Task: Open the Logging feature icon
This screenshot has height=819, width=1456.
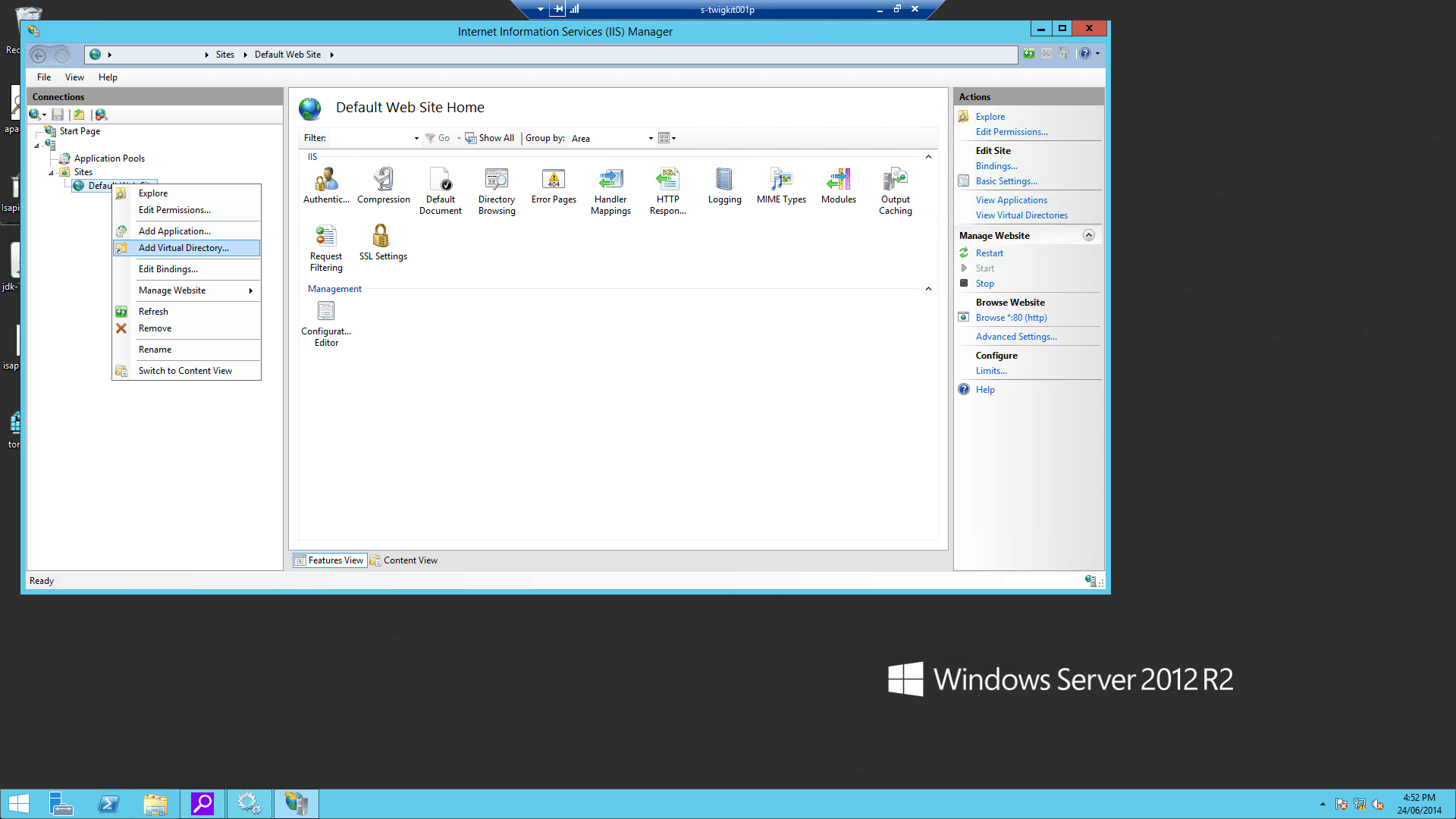Action: [724, 186]
